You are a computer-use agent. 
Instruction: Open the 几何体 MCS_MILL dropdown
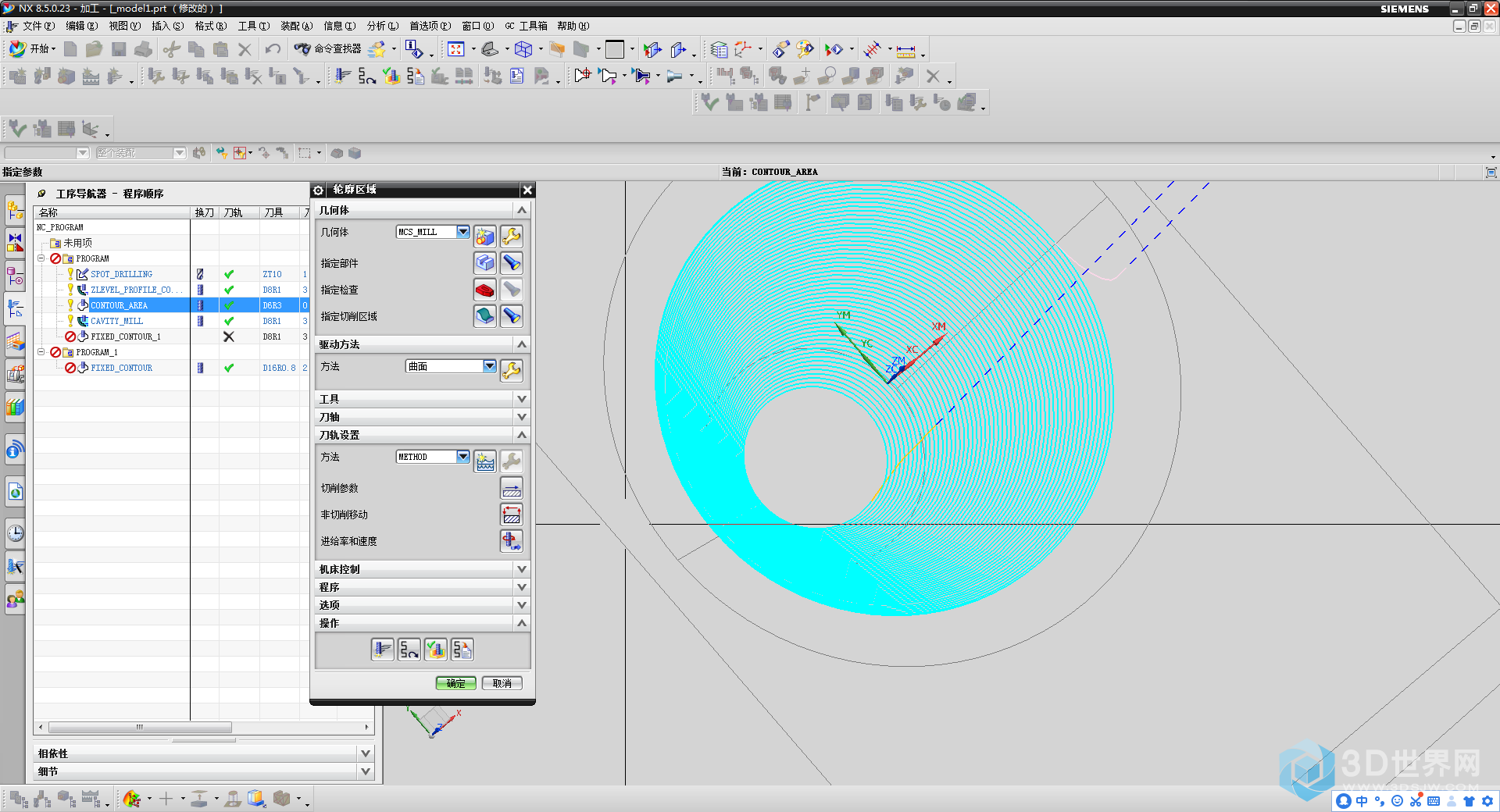pyautogui.click(x=462, y=232)
